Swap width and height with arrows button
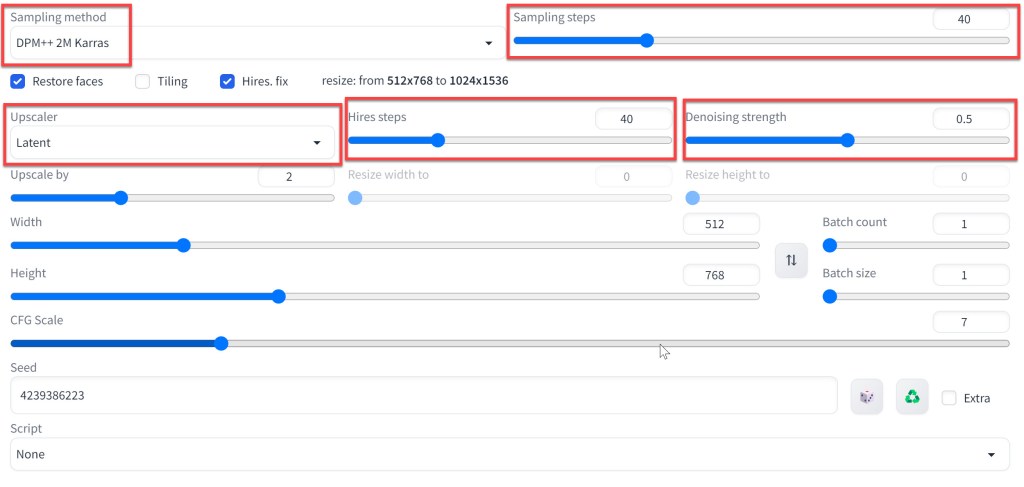The image size is (1024, 487). [791, 260]
